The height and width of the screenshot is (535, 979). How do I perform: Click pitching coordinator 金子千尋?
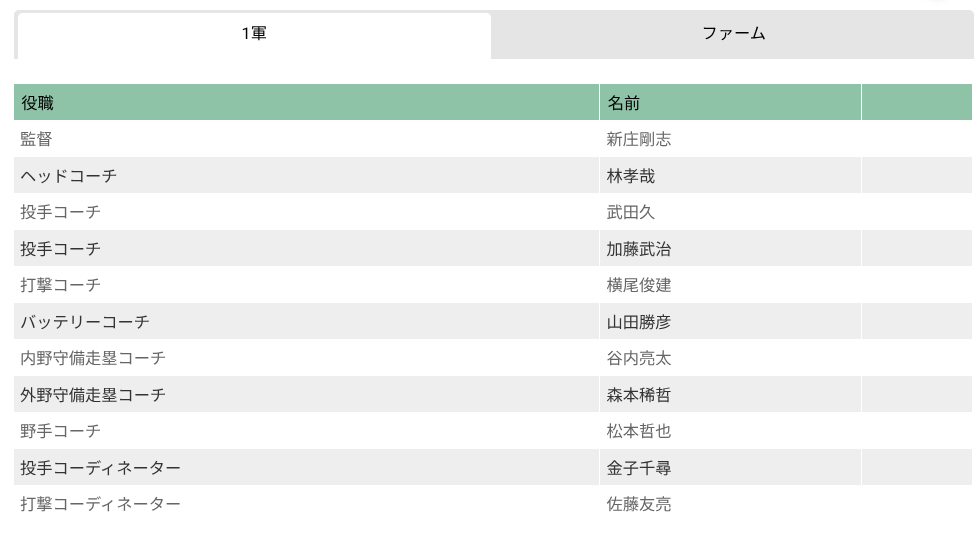pos(639,468)
